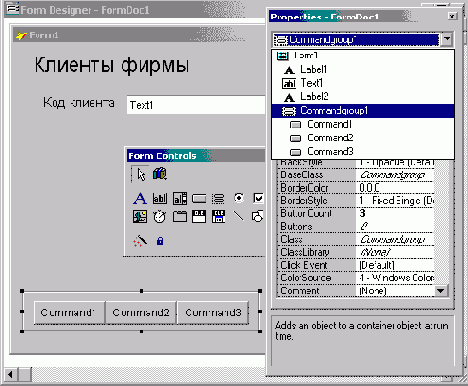Select the BorderStyle property row
The height and width of the screenshot is (386, 468).
356,201
